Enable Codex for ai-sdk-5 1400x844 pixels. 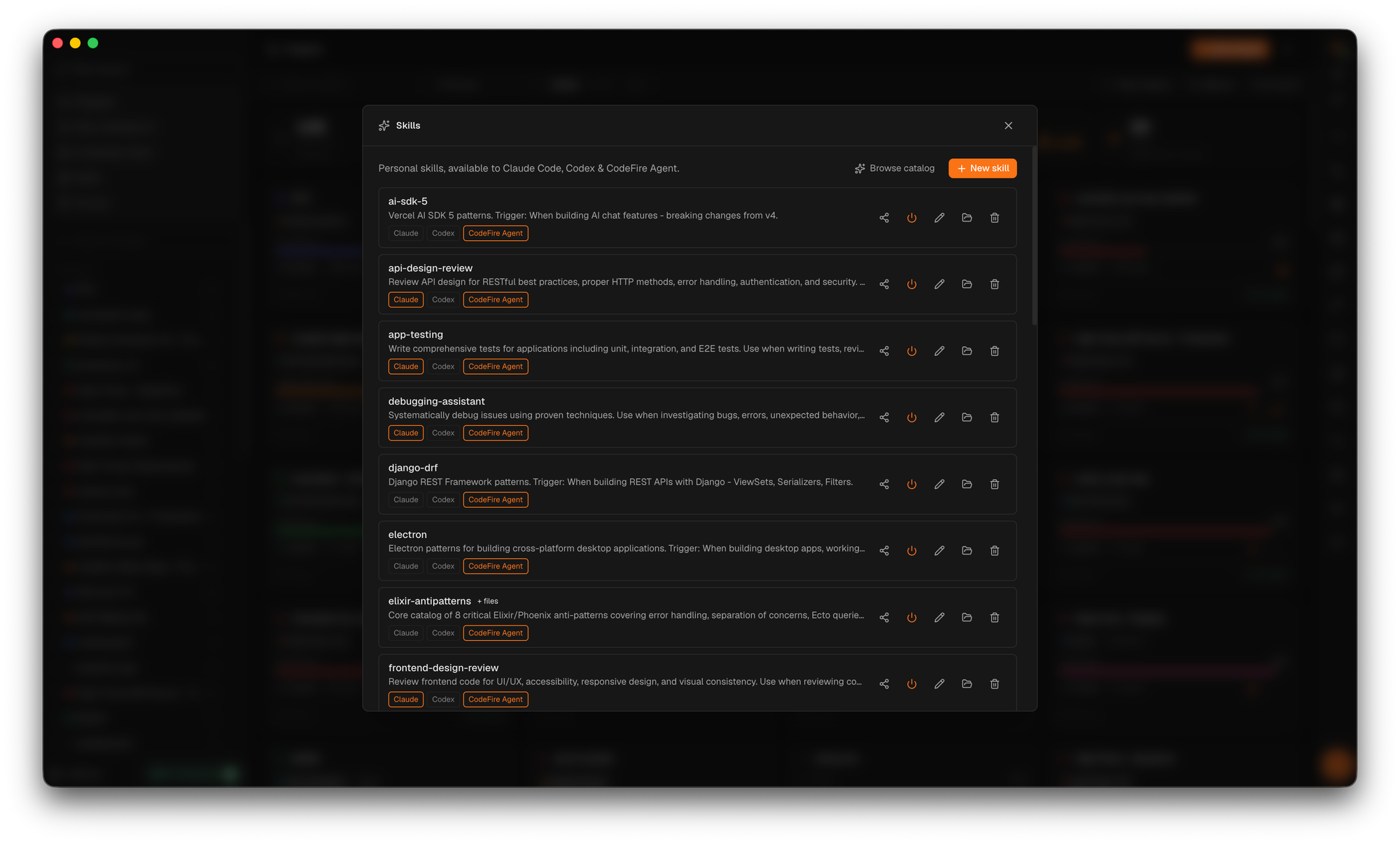[x=443, y=233]
